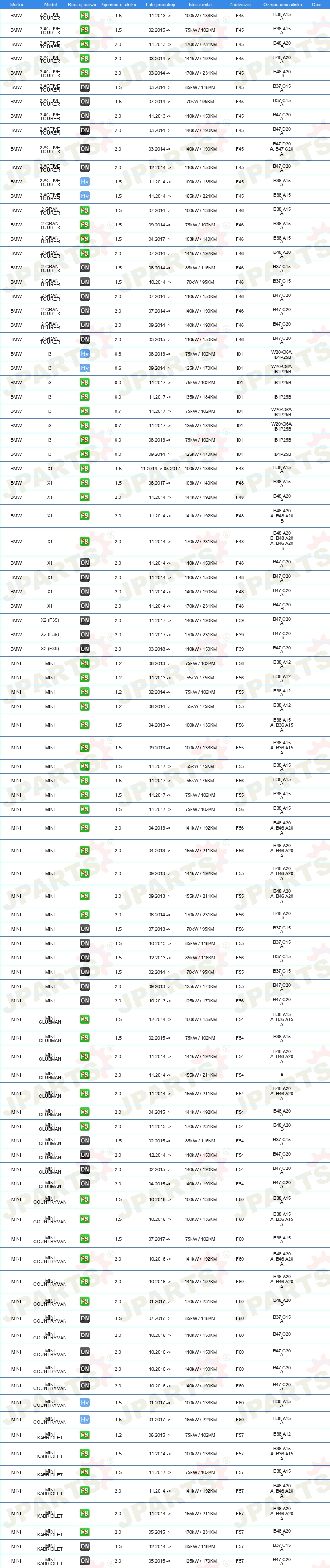The width and height of the screenshot is (330, 1568).
Task: Select the '12.2013 ->' date in MINI row
Action: pos(160,958)
